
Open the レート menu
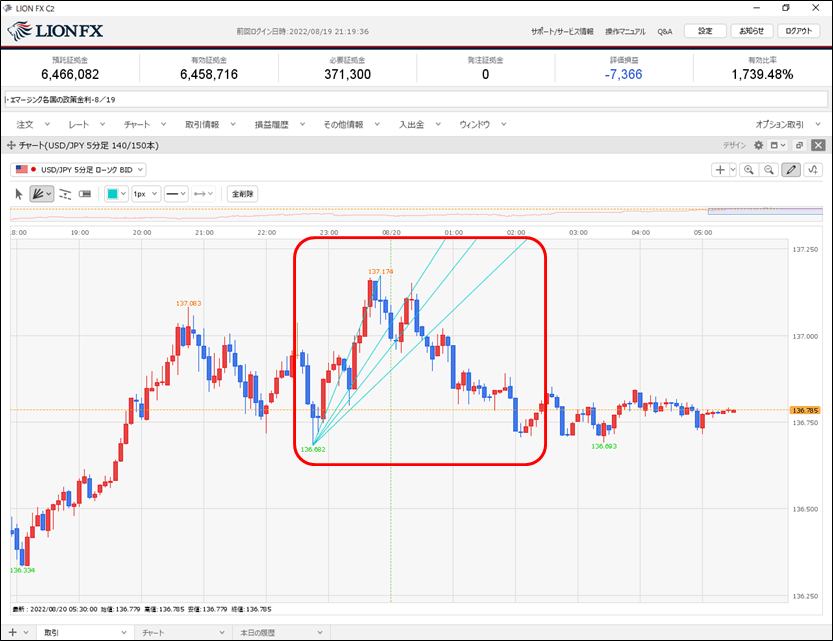86,125
